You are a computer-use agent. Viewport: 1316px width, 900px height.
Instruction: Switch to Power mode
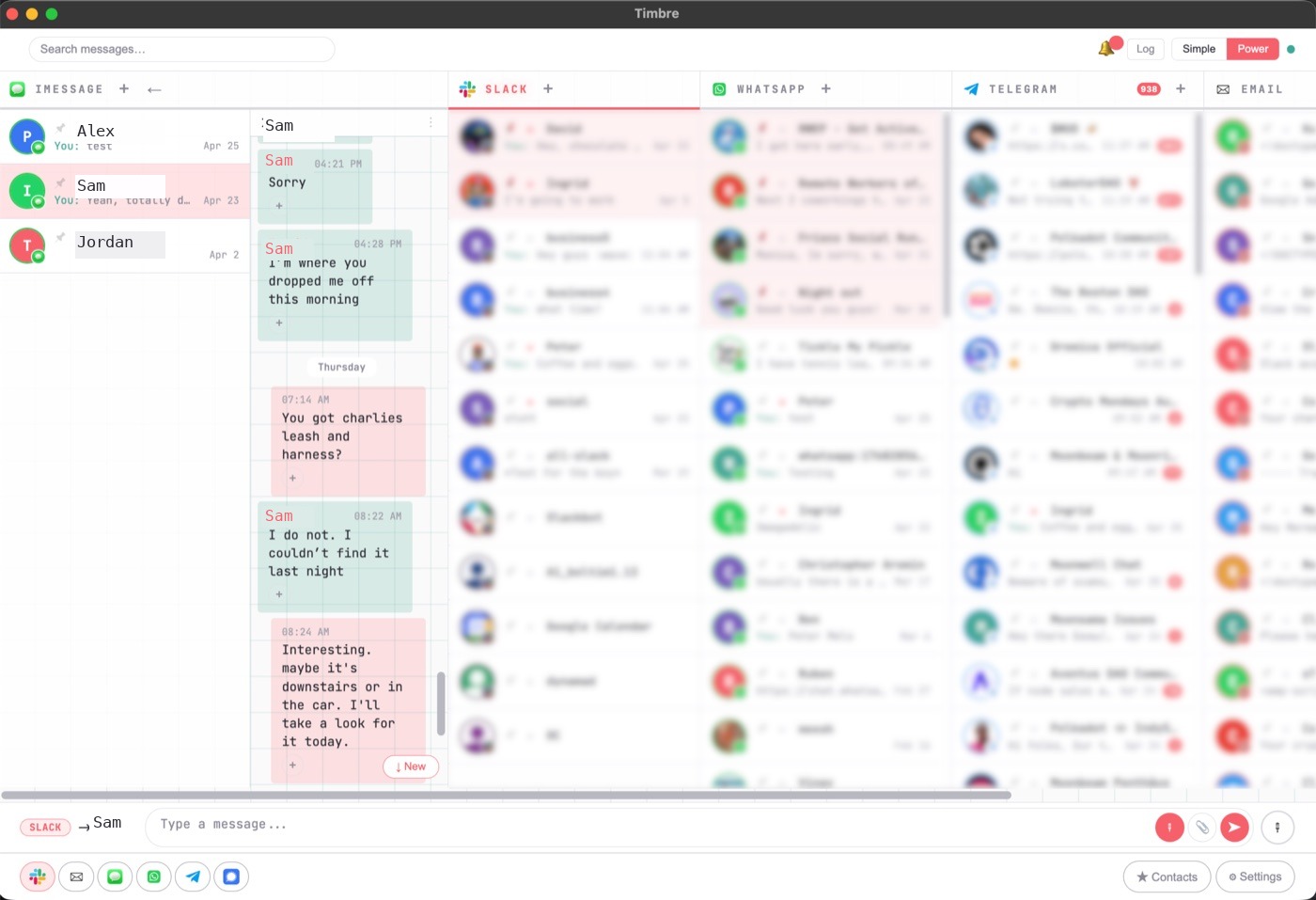tap(1253, 49)
